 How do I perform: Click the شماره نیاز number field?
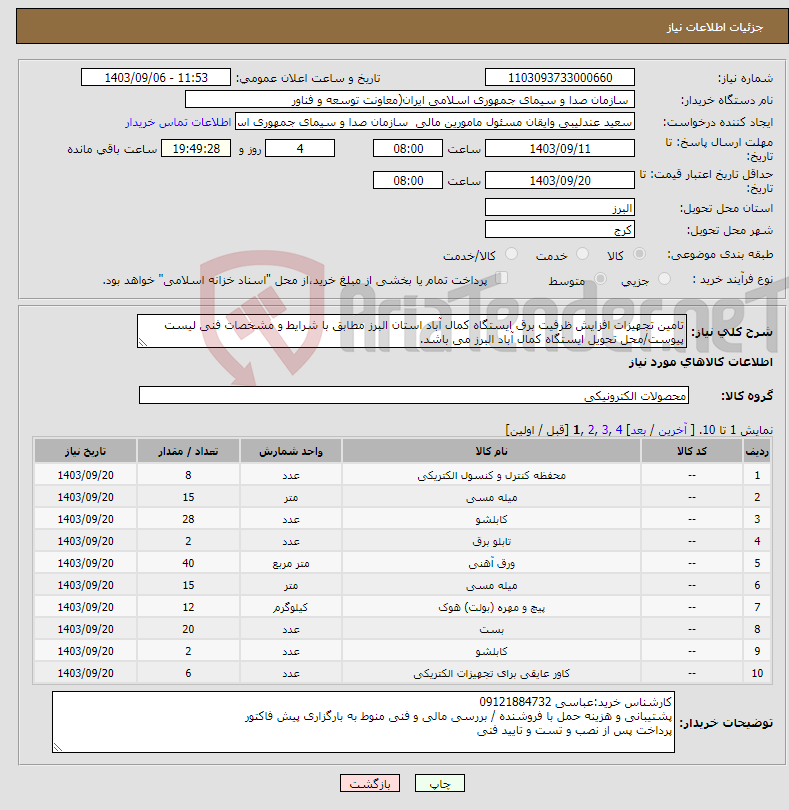coord(560,77)
